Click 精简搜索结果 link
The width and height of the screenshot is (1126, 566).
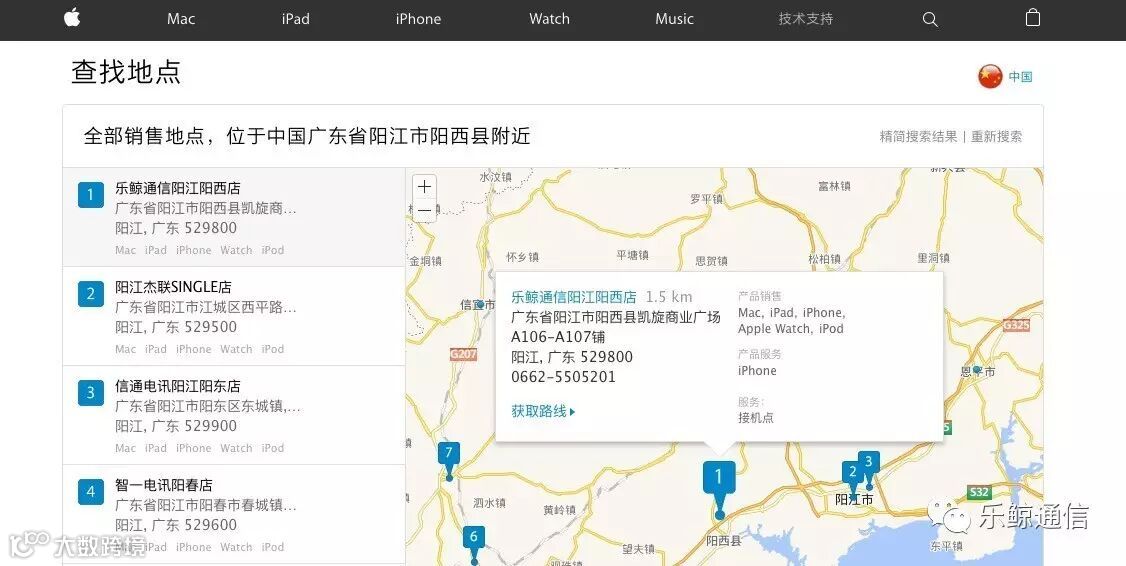pos(918,136)
